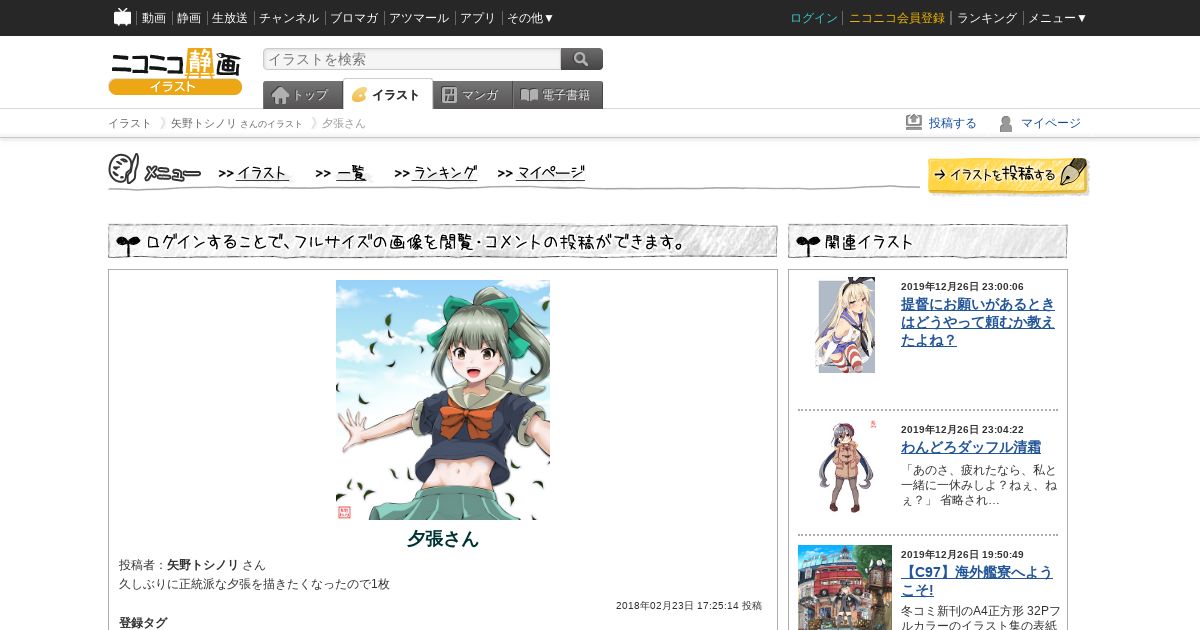The height and width of the screenshot is (630, 1200).
Task: Open アツマール in the top bar
Action: 419,18
